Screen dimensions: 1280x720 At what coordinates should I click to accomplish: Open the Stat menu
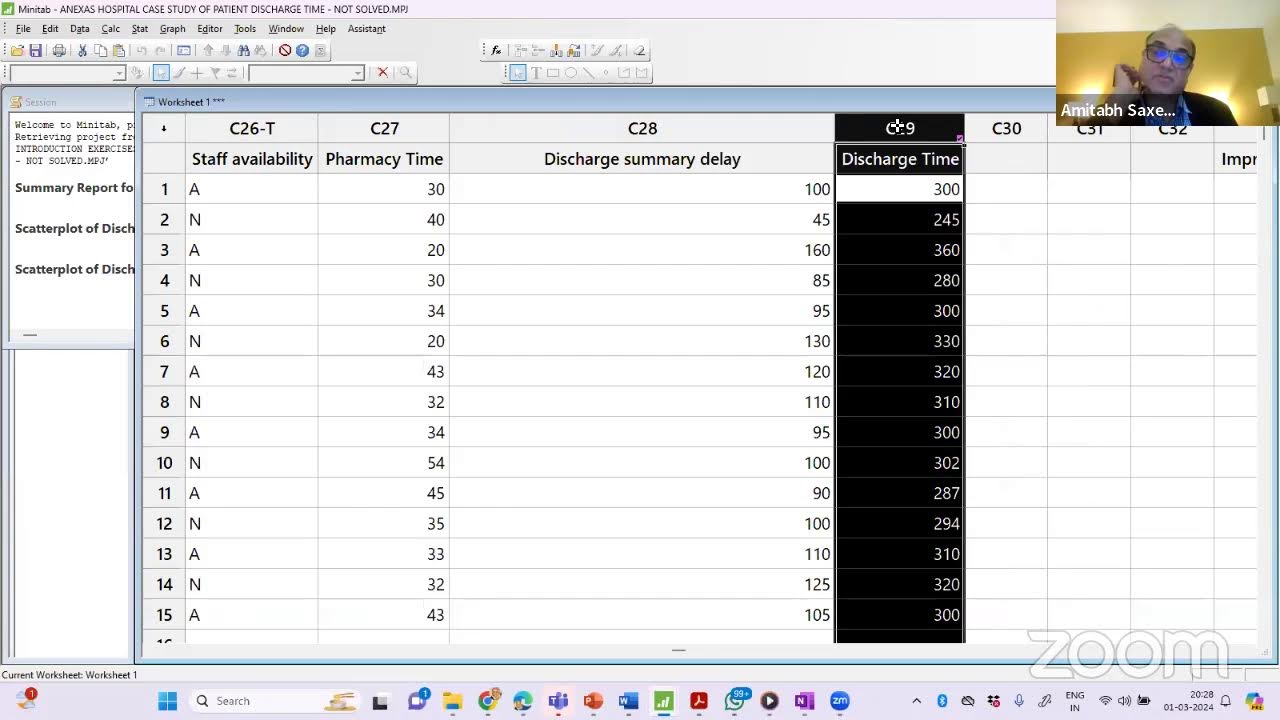coord(140,29)
